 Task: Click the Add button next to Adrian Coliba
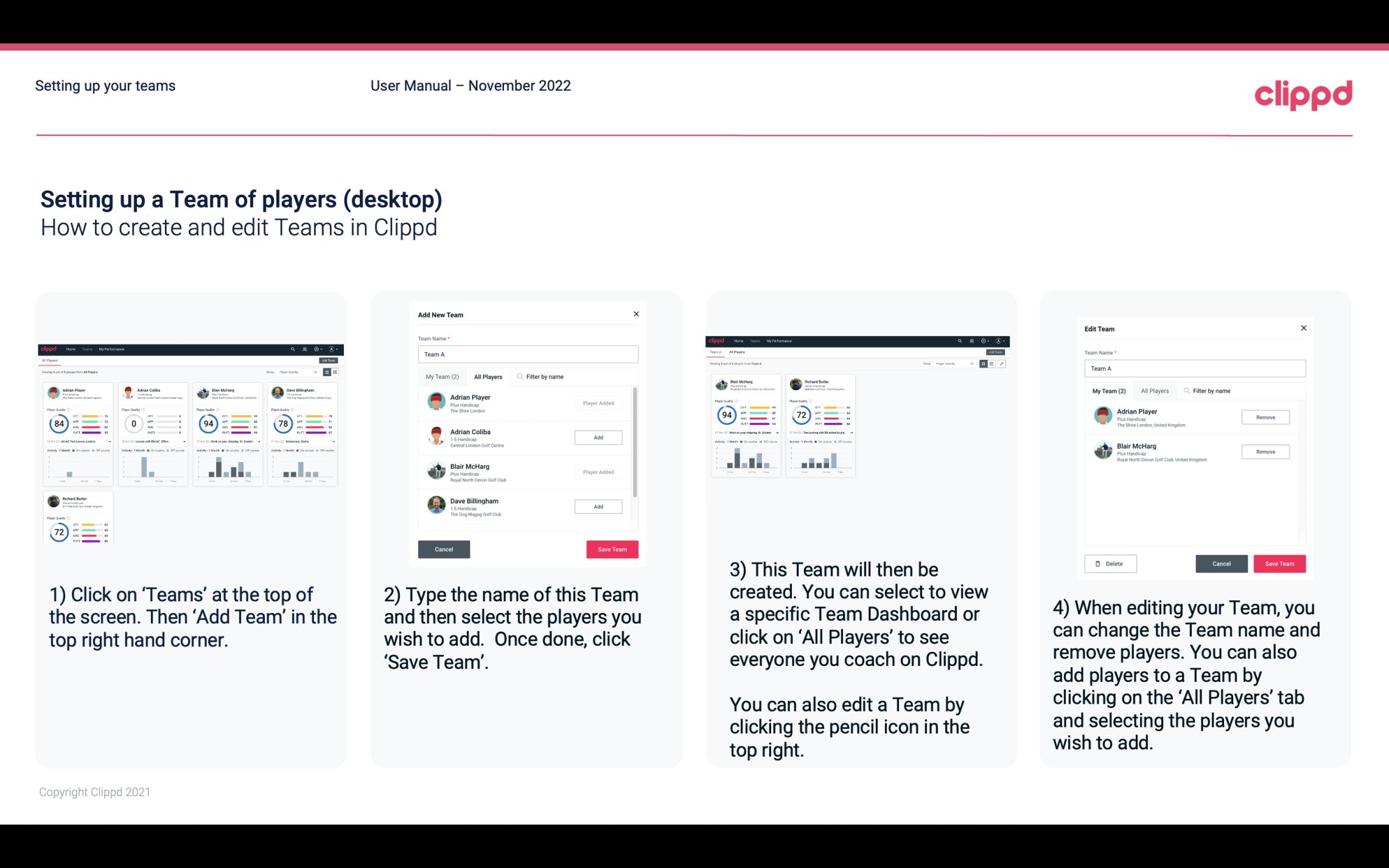pos(598,437)
